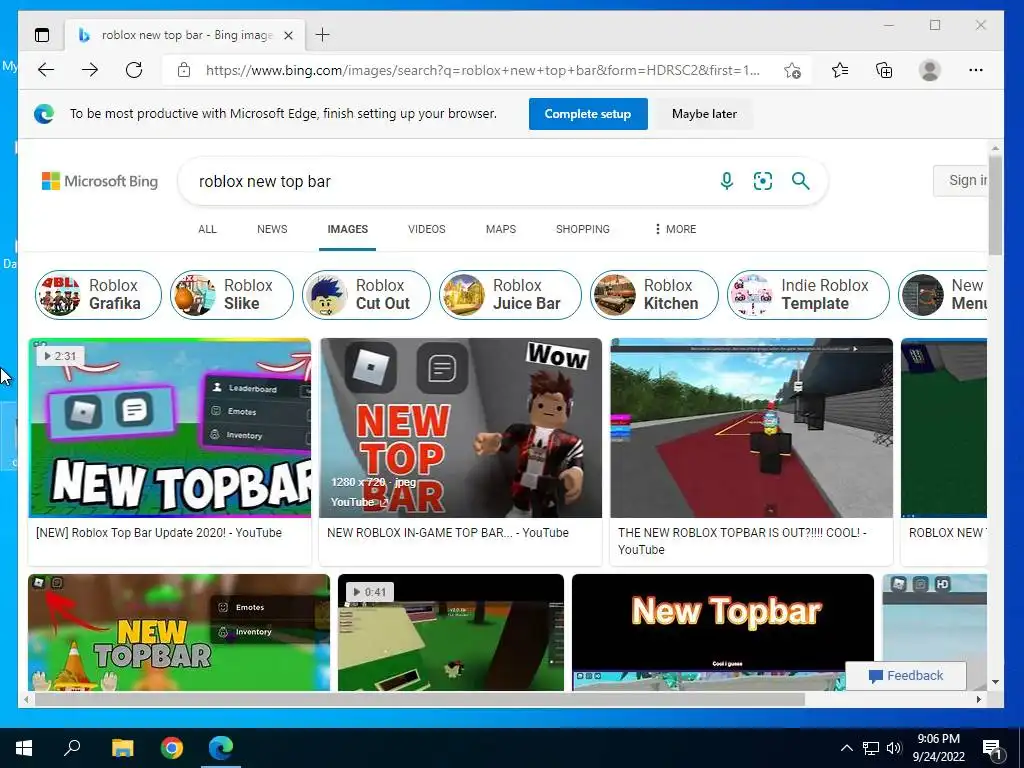Open volume speaker tray icon
Image resolution: width=1024 pixels, height=768 pixels.
(894, 748)
